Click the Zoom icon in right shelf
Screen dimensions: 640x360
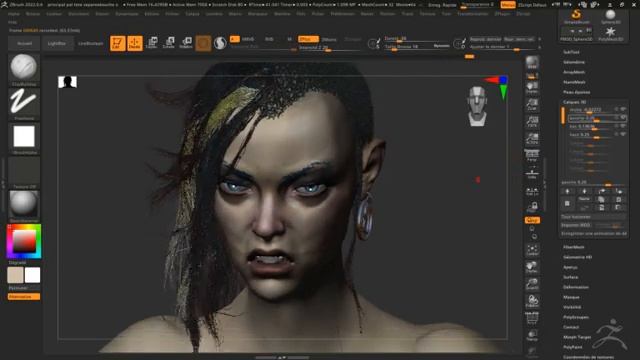point(532,104)
